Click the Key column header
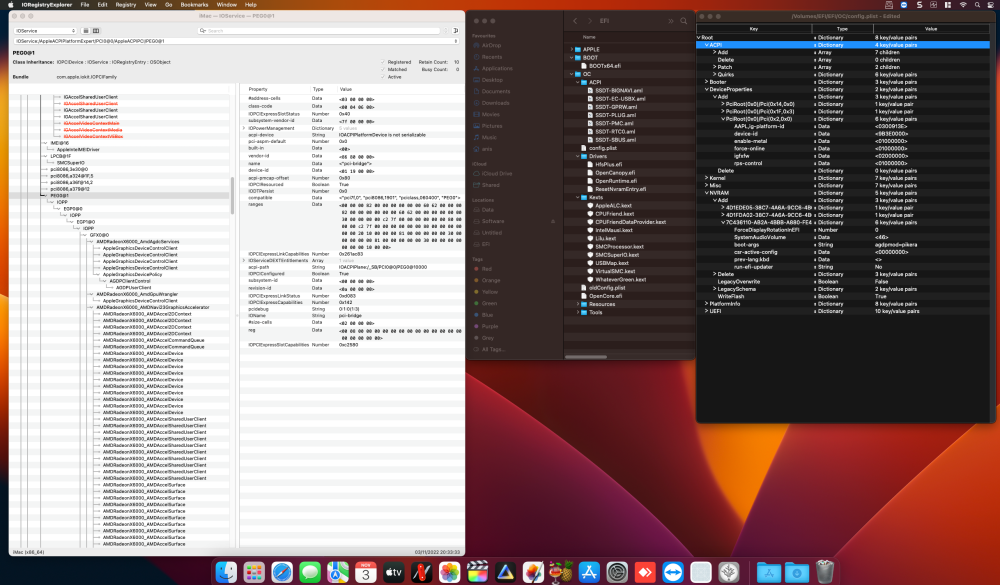Screen dimensions: 1000x585 [754, 29]
